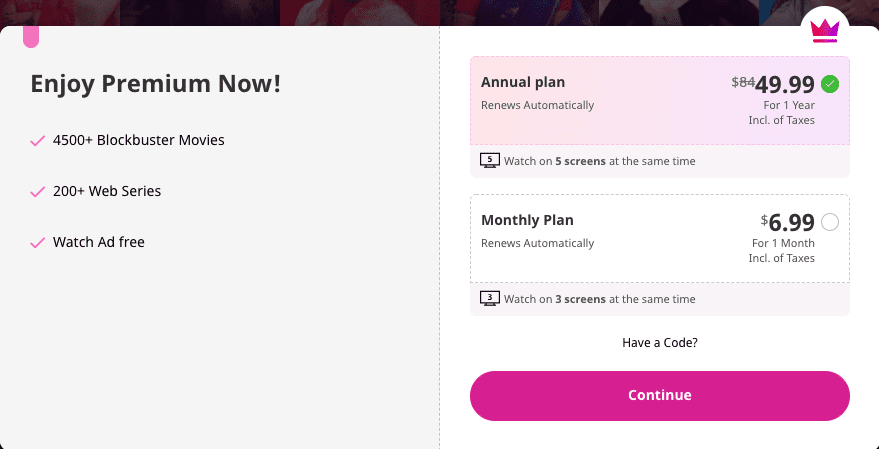Click the checkmark beside 200+ Web Series
Viewport: 879px width, 449px height.
coord(38,192)
